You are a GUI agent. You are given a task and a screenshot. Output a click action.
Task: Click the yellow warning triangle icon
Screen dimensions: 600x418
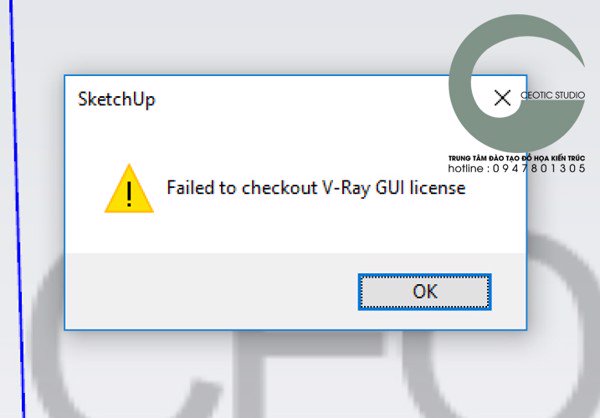click(129, 188)
